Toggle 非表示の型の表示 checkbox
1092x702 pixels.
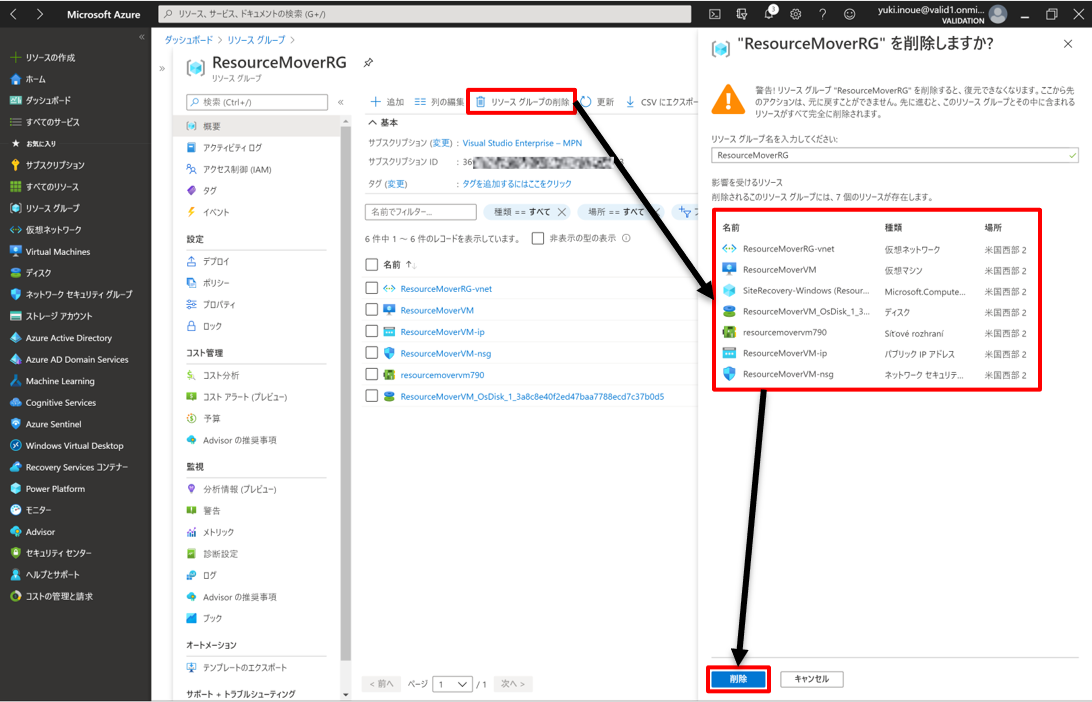pos(538,238)
